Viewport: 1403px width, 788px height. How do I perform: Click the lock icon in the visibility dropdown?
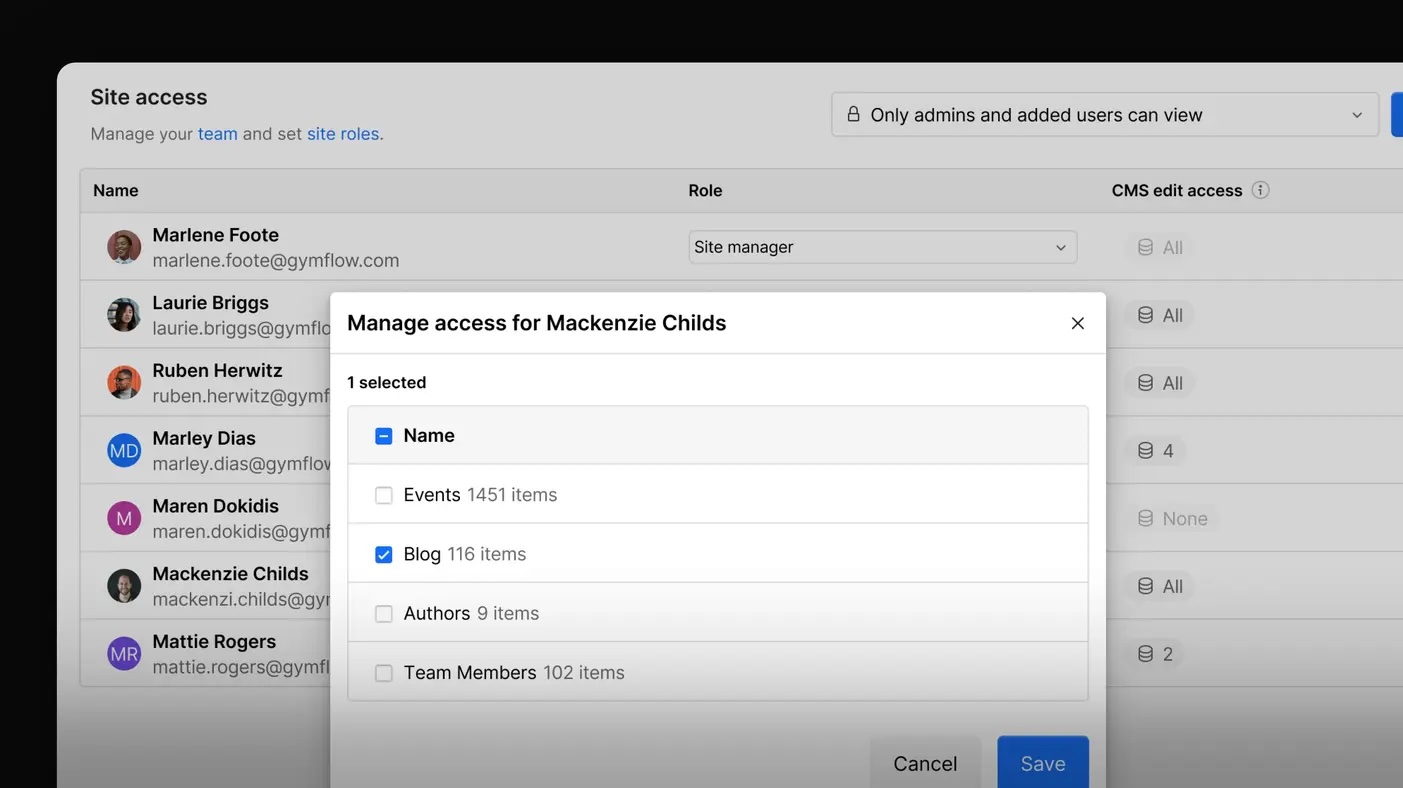(853, 114)
